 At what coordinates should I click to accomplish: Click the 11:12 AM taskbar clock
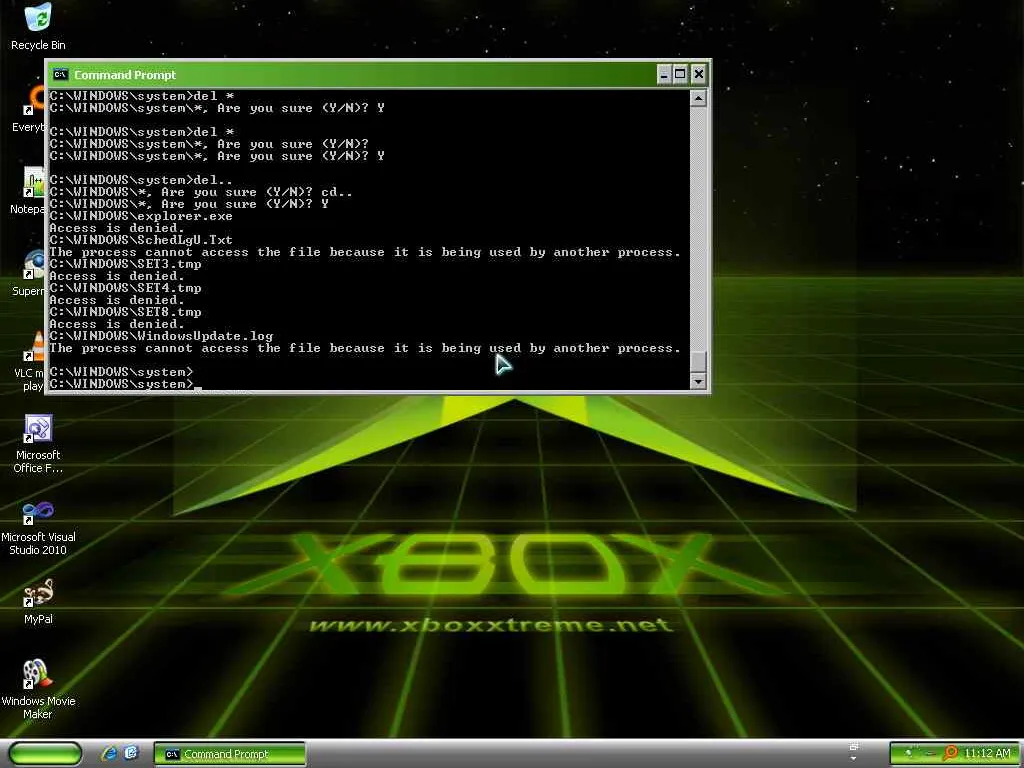click(x=987, y=754)
